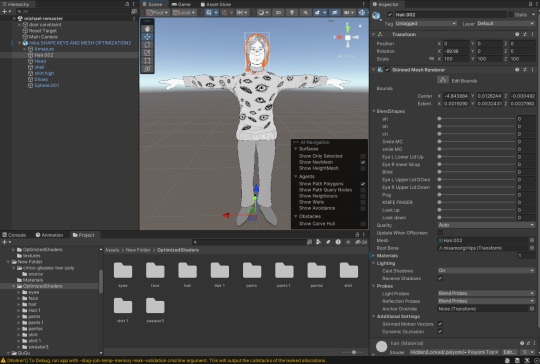Select the Scale tool
Viewport: 540px width, 364px height.
point(147,53)
